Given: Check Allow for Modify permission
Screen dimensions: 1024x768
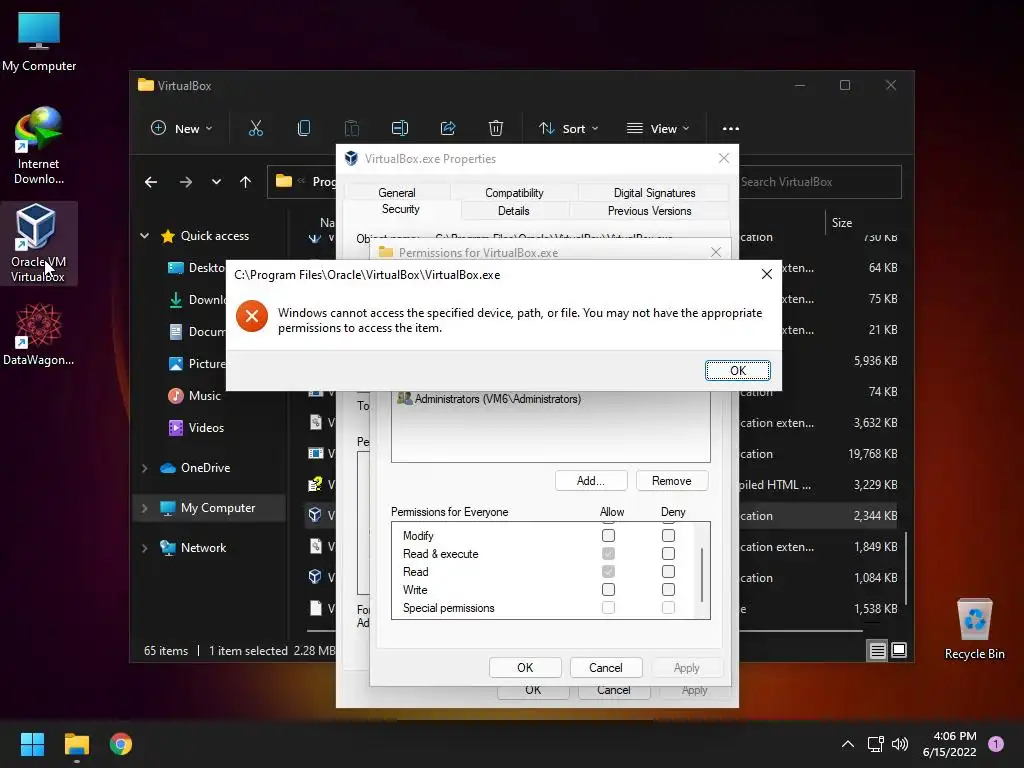Looking at the screenshot, I should pyautogui.click(x=608, y=536).
